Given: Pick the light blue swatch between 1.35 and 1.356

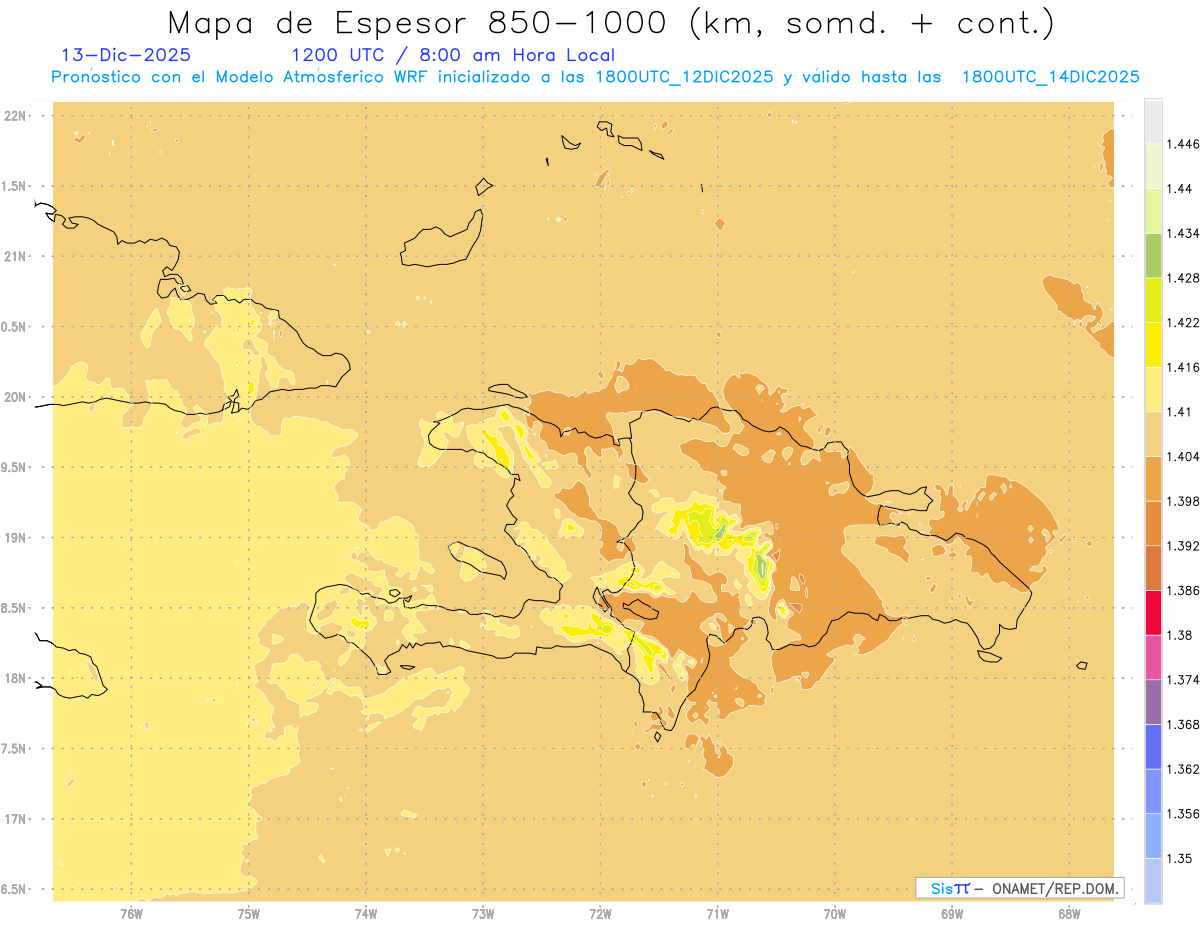Looking at the screenshot, I should pos(1153,835).
